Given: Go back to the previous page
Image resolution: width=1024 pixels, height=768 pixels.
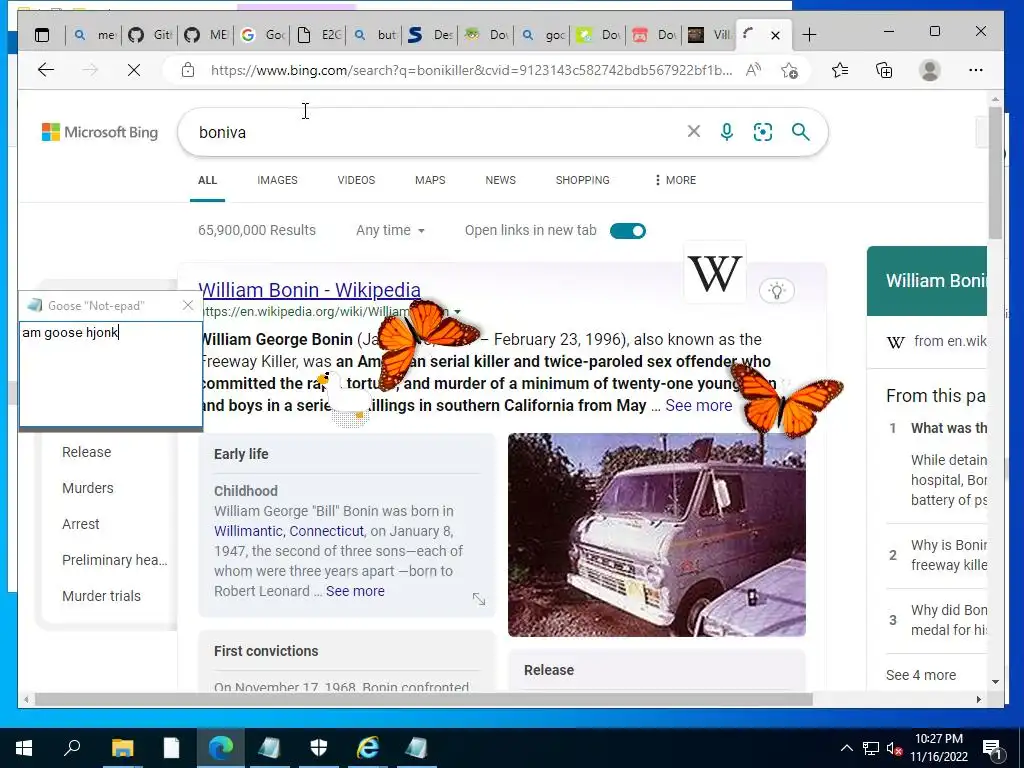Looking at the screenshot, I should click(46, 70).
